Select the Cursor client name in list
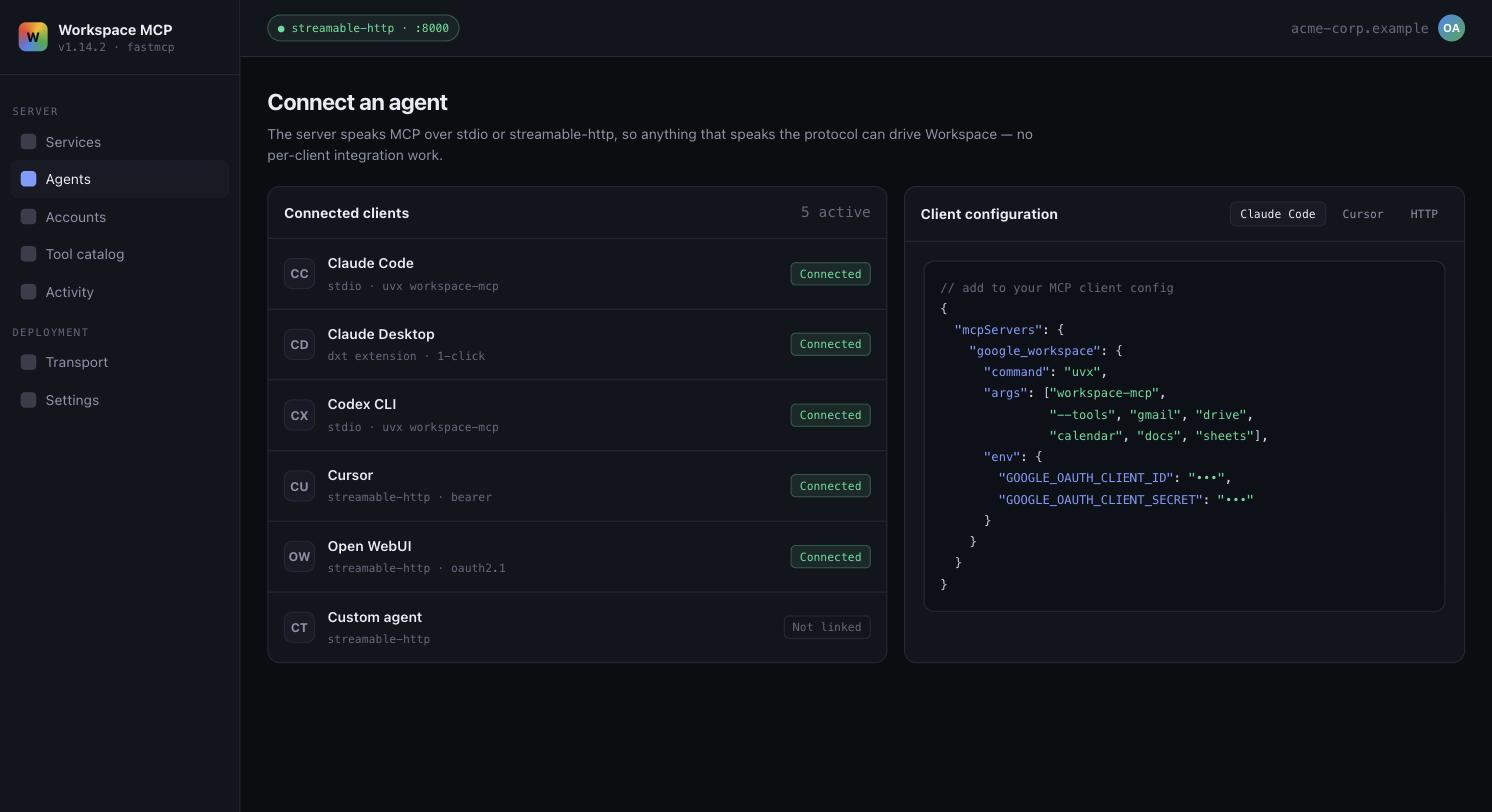This screenshot has width=1492, height=812. coord(350,475)
